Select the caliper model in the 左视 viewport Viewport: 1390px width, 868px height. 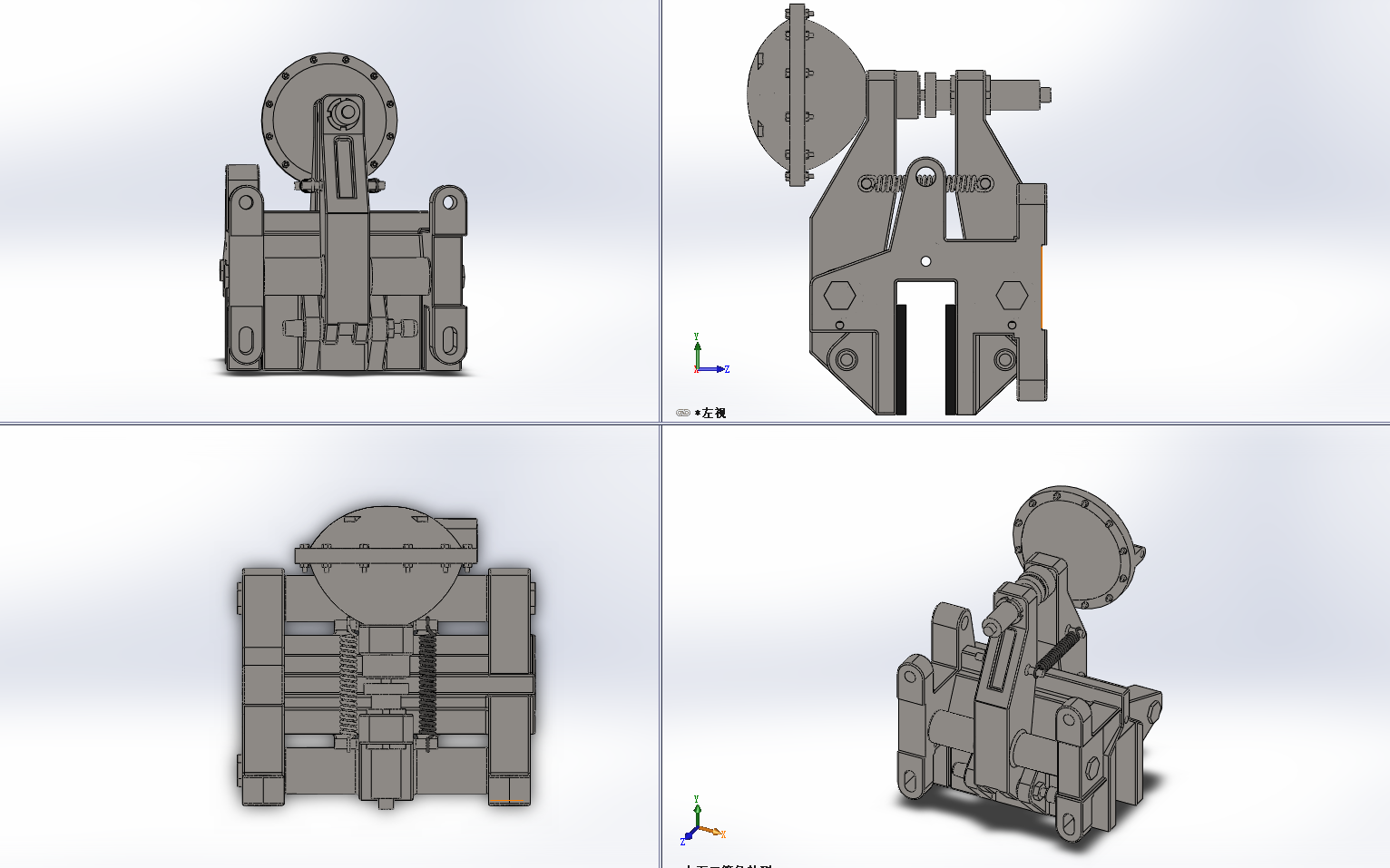[898, 210]
